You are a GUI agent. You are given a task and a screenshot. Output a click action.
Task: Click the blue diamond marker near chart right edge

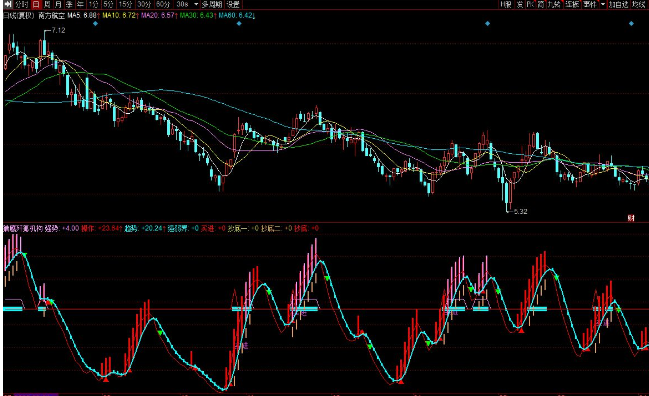(631, 24)
